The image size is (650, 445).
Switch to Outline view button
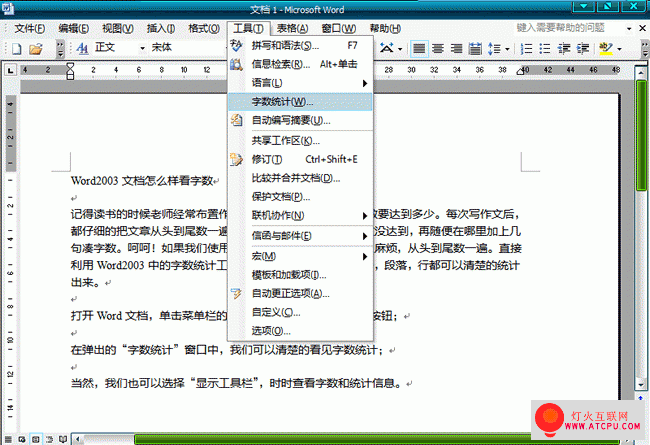pyautogui.click(x=49, y=439)
